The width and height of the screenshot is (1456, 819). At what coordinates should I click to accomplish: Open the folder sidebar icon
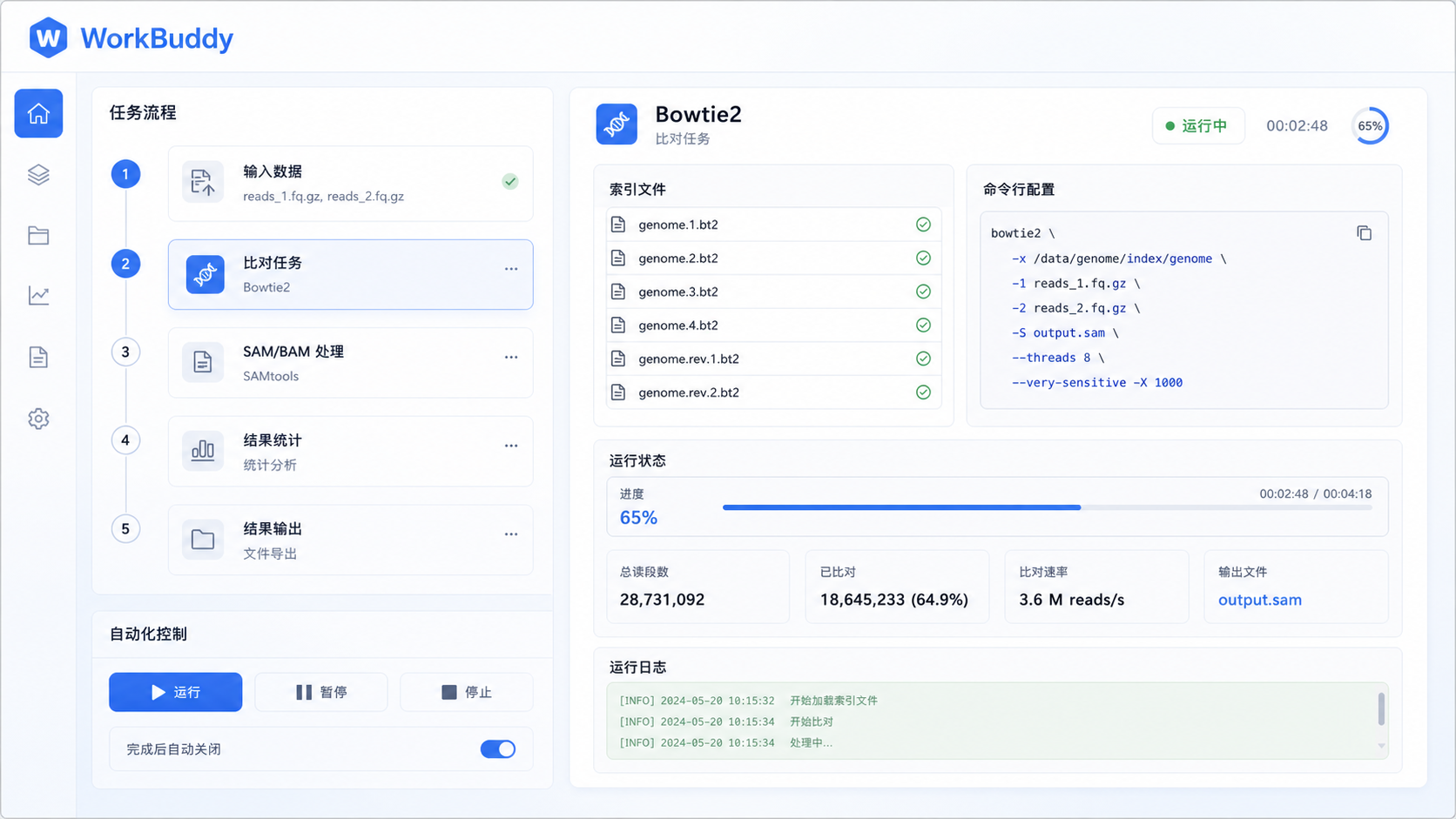point(38,235)
